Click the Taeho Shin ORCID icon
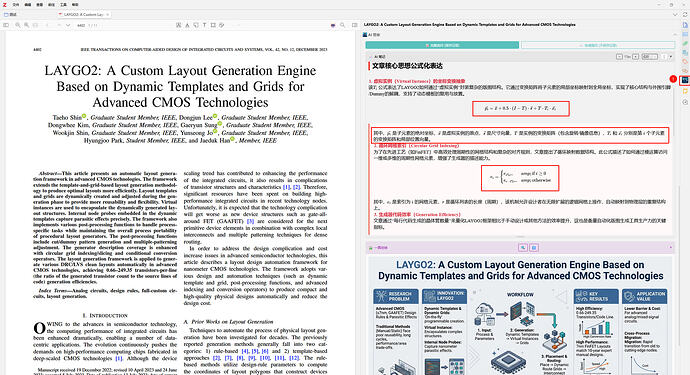 point(84,116)
